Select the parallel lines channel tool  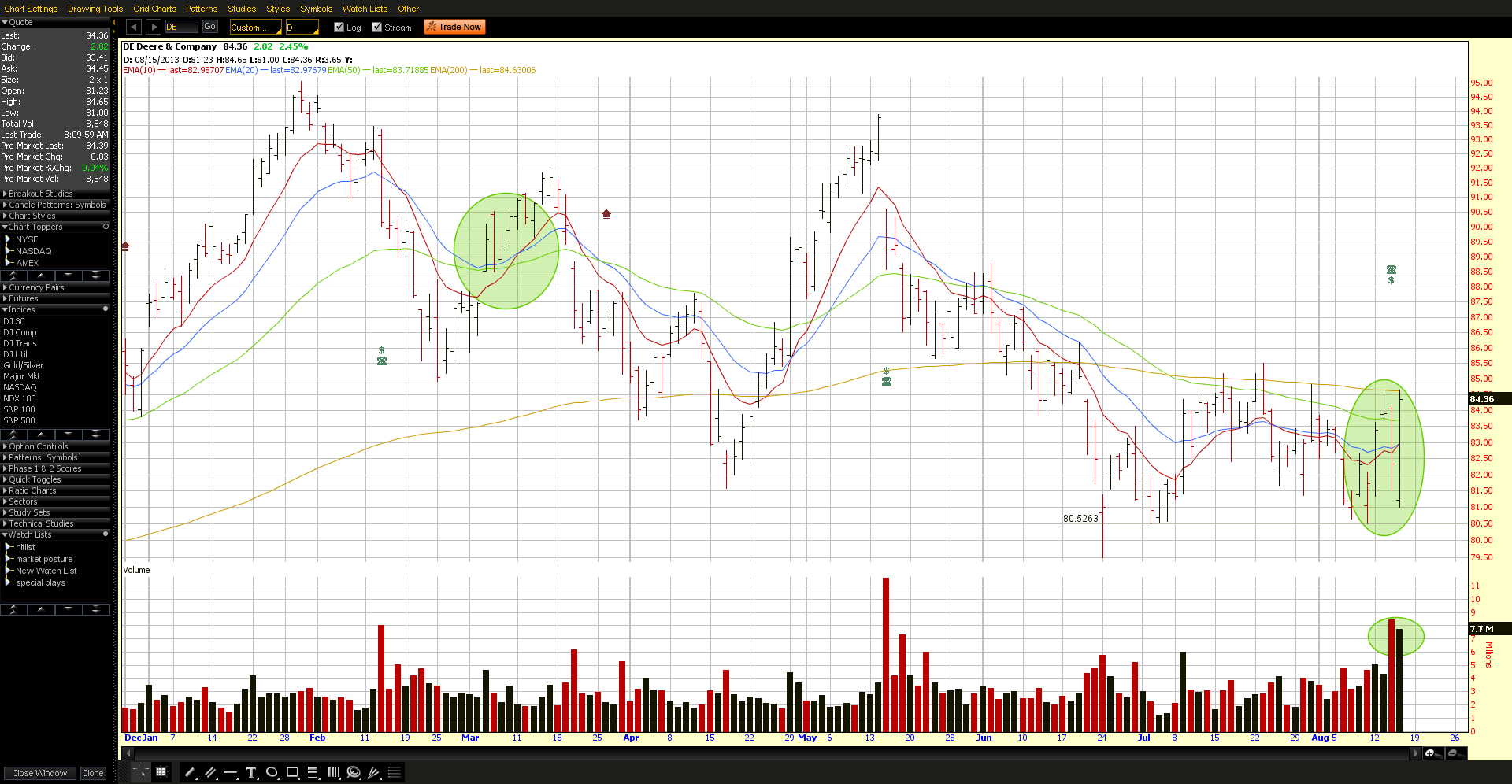[210, 772]
